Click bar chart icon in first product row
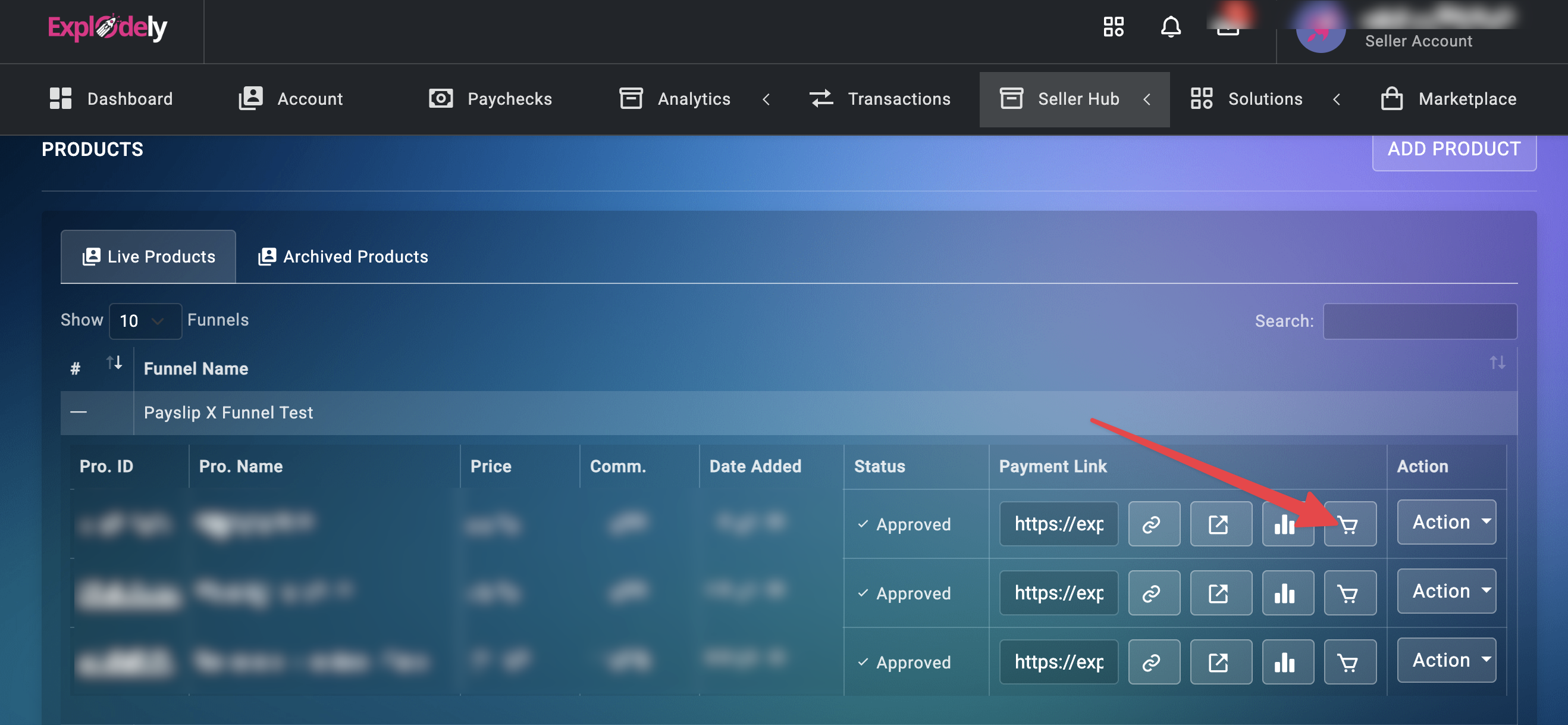Image resolution: width=1568 pixels, height=725 pixels. pyautogui.click(x=1287, y=524)
